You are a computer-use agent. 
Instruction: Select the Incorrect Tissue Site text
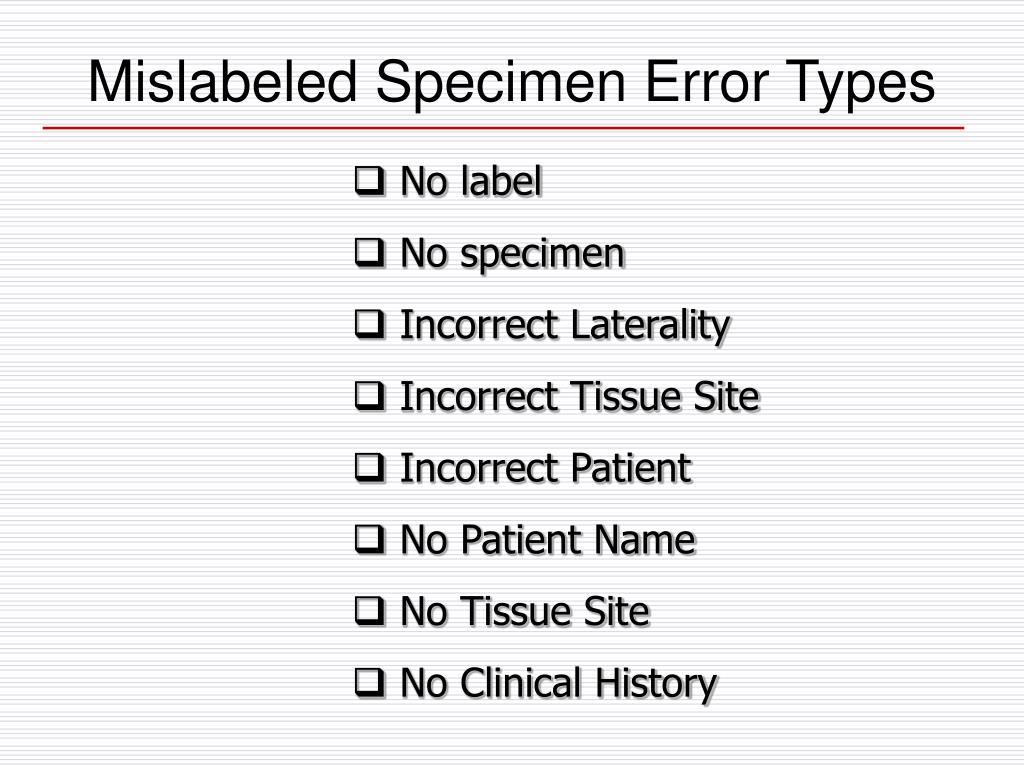point(580,397)
